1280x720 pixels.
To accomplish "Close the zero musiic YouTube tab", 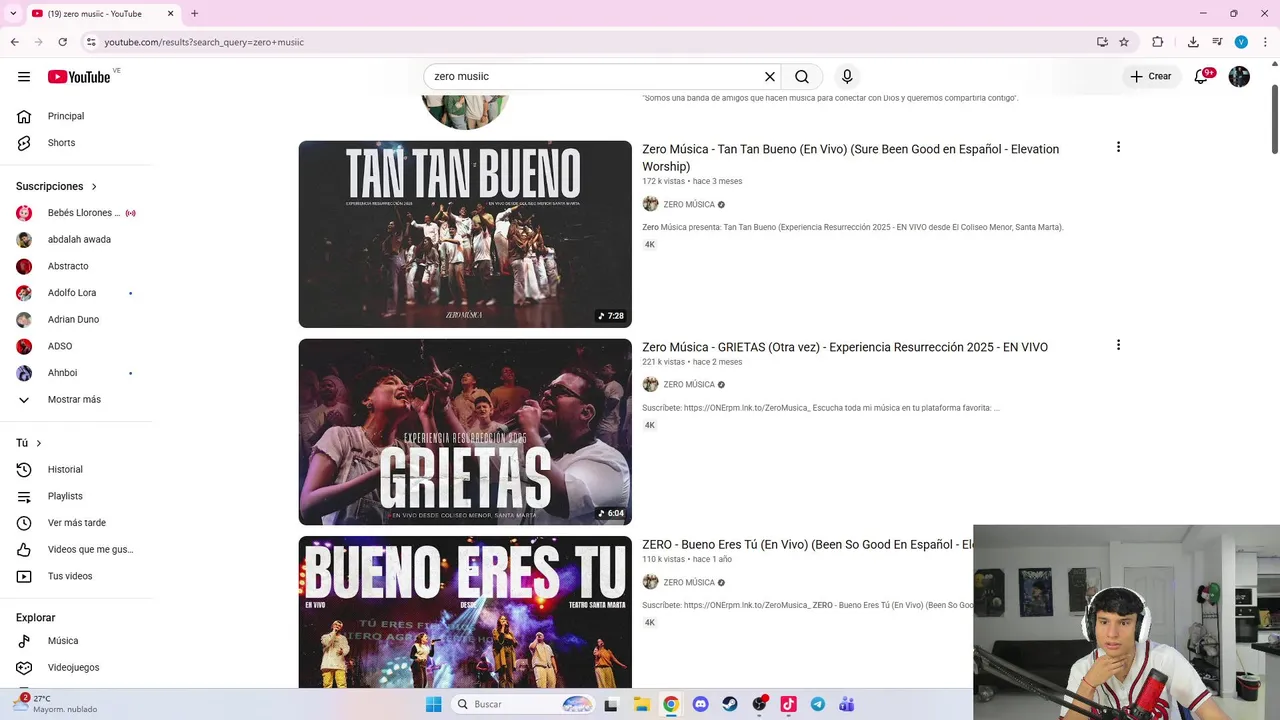I will (x=170, y=14).
